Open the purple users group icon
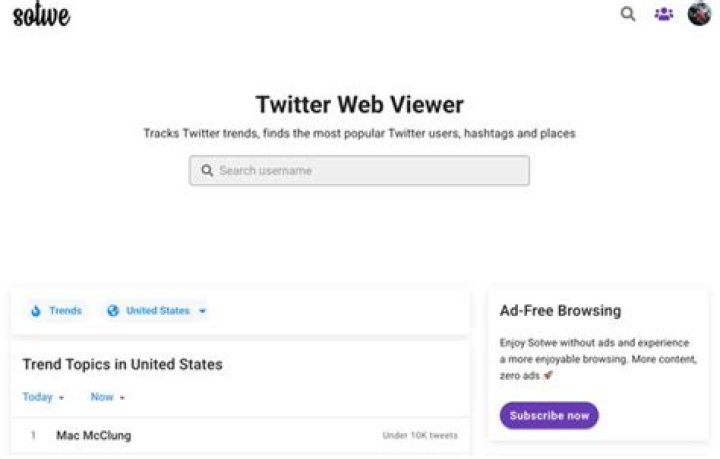The image size is (720, 459). (x=664, y=15)
